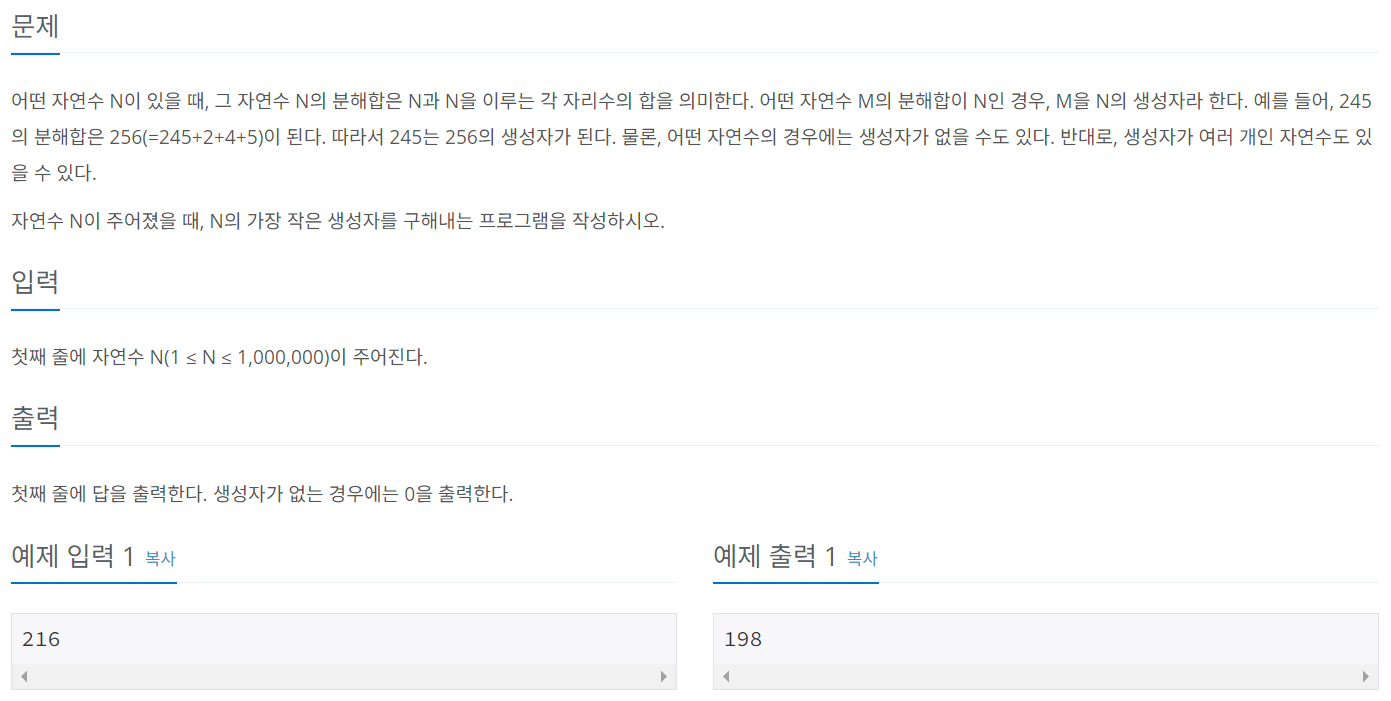Screen dimensions: 1391x701
Task: Click the 예제 입력 1 heading
Action: 73,557
